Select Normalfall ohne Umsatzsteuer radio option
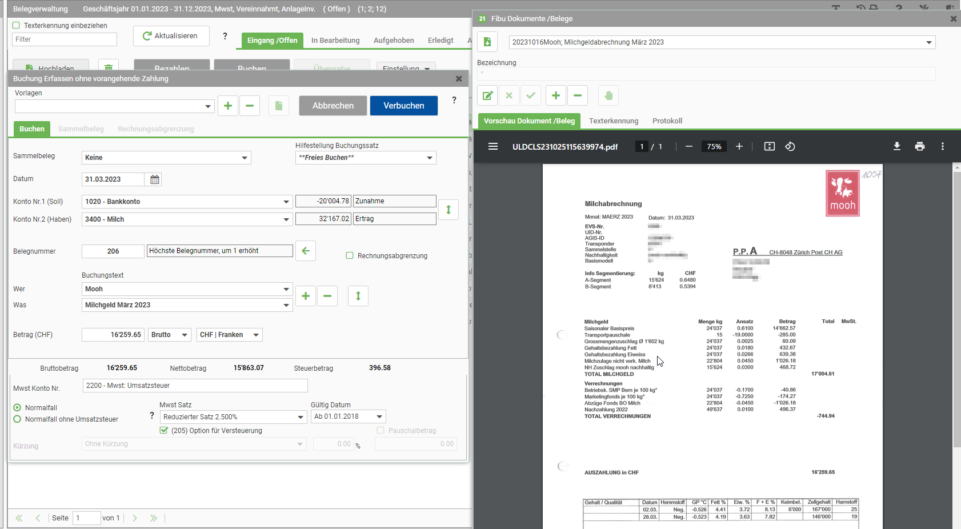Viewport: 961px width, 529px height. (x=17, y=419)
